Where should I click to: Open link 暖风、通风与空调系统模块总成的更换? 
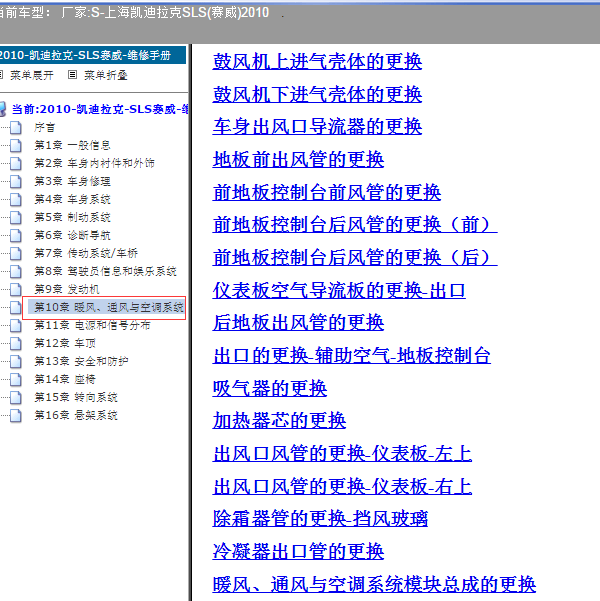pos(374,585)
